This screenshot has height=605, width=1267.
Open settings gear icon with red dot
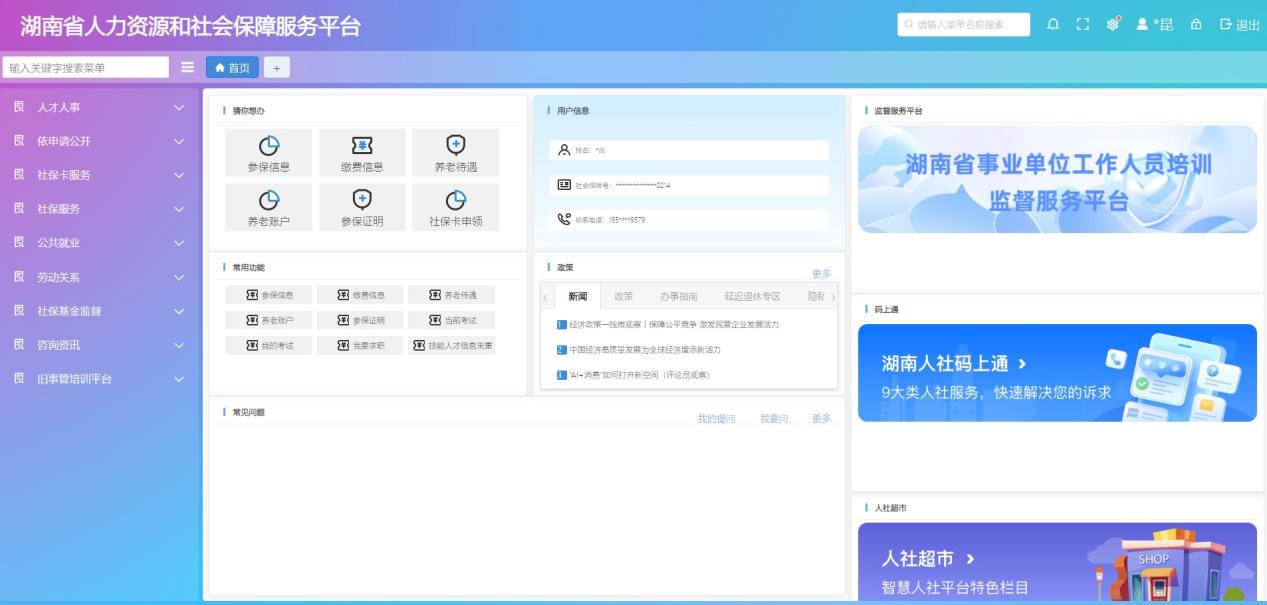pyautogui.click(x=1112, y=25)
